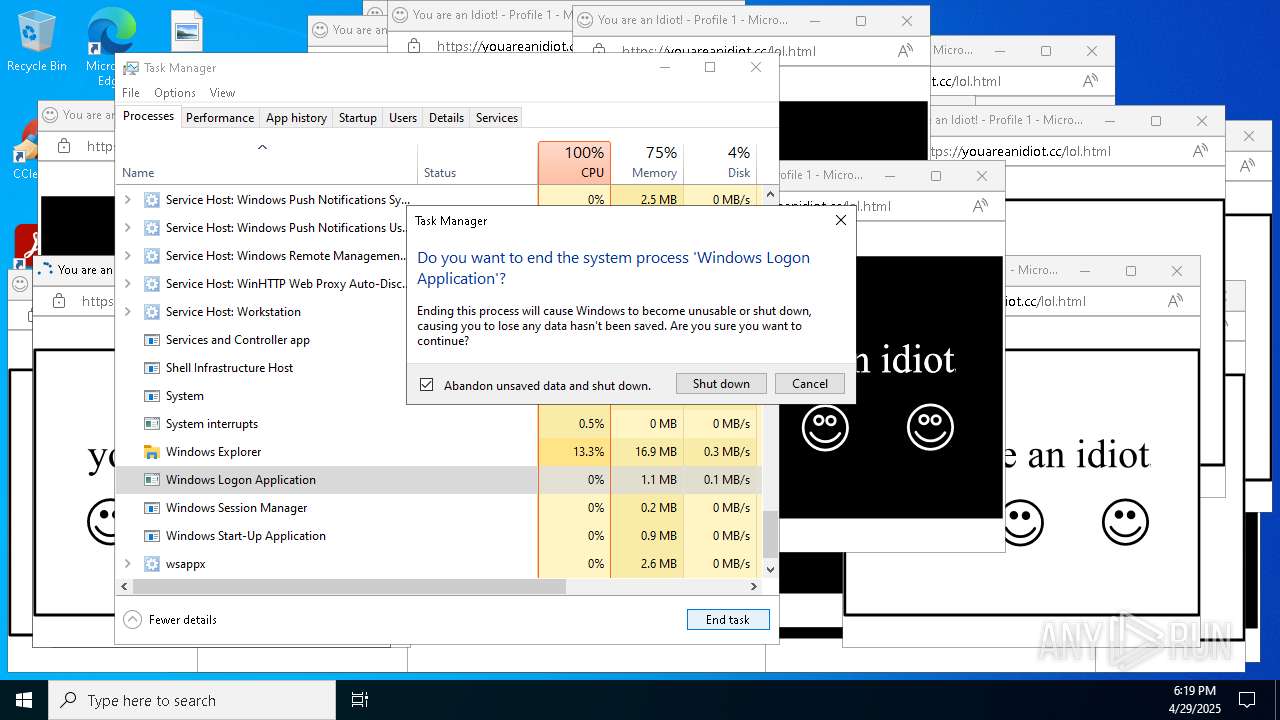1280x720 pixels.
Task: Click the Shell Infrastructure Host icon
Action: 152,368
